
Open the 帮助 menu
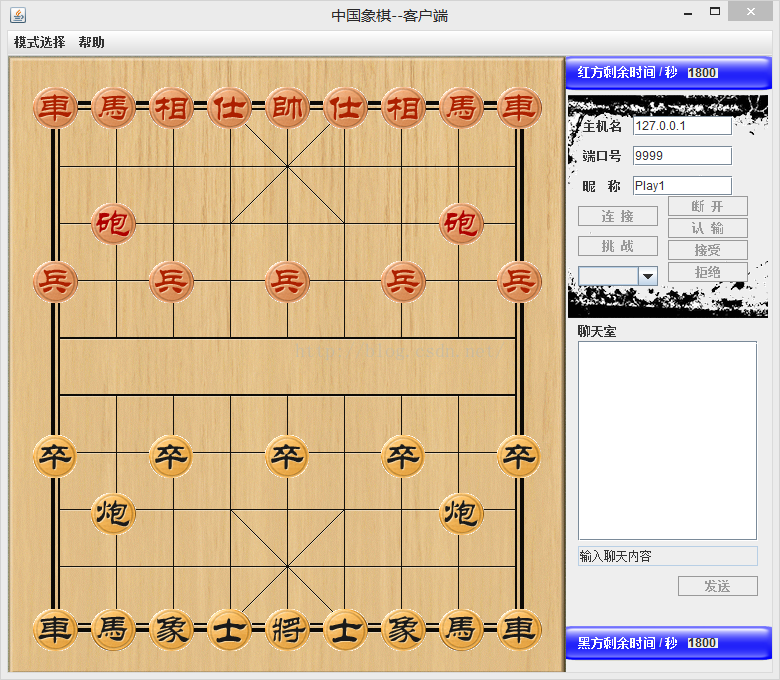[x=92, y=42]
